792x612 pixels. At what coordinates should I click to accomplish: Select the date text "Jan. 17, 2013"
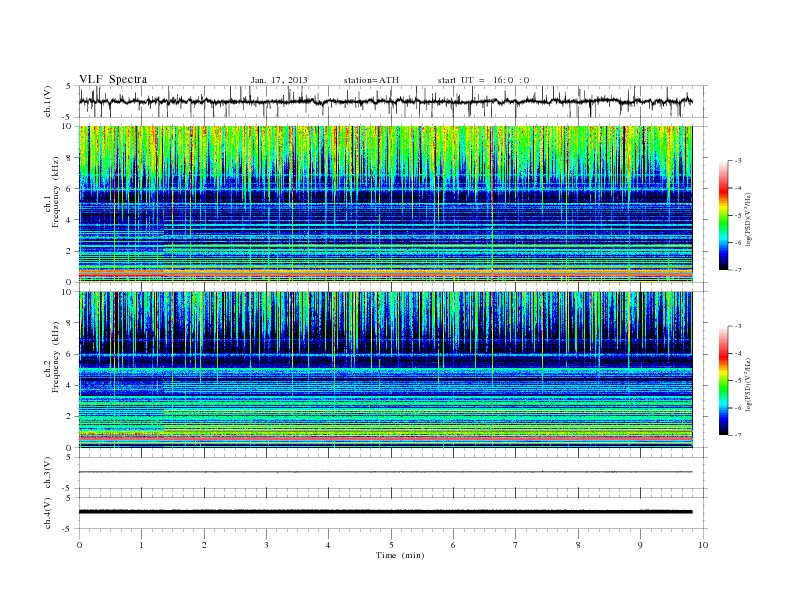[x=279, y=80]
